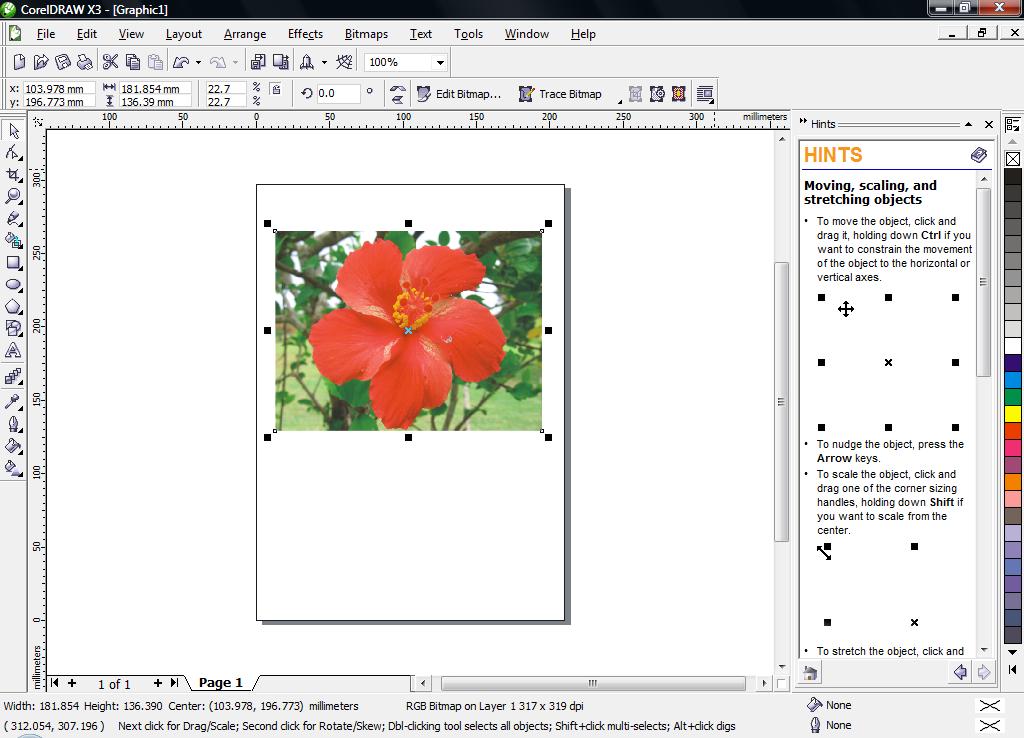1024x738 pixels.
Task: Select the Zoom tool
Action: [14, 196]
